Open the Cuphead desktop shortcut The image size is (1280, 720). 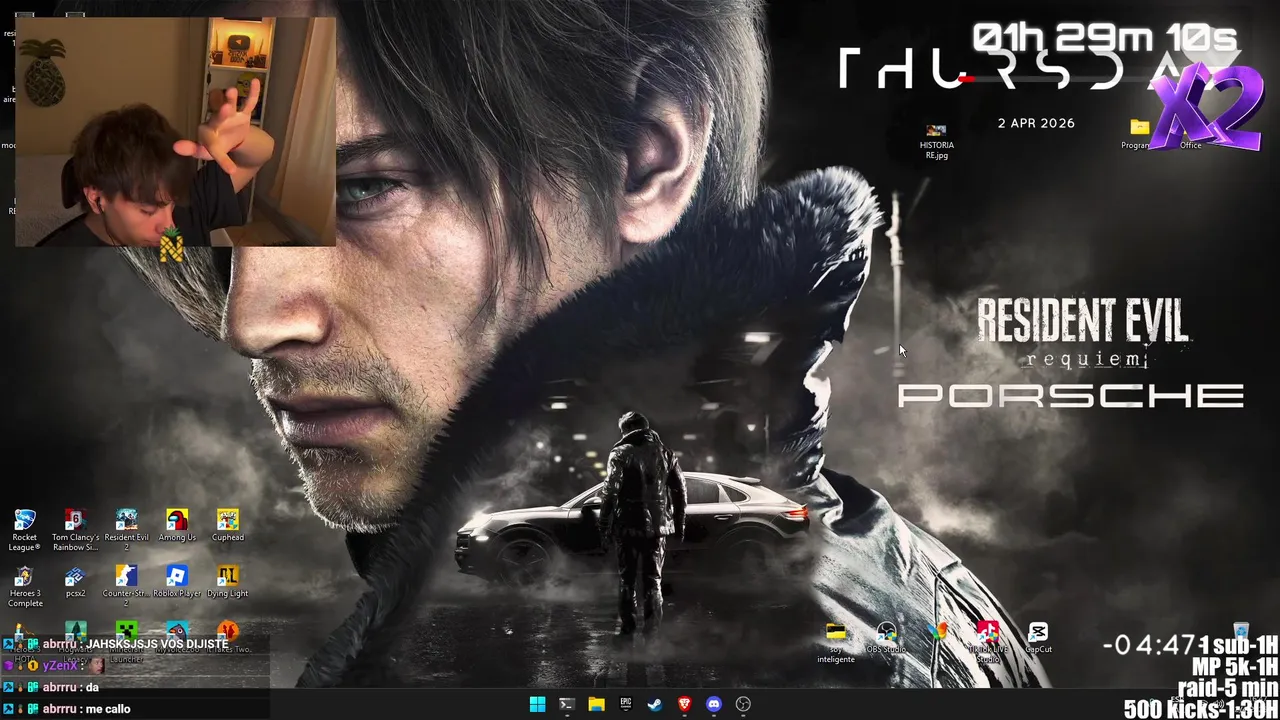(227, 526)
